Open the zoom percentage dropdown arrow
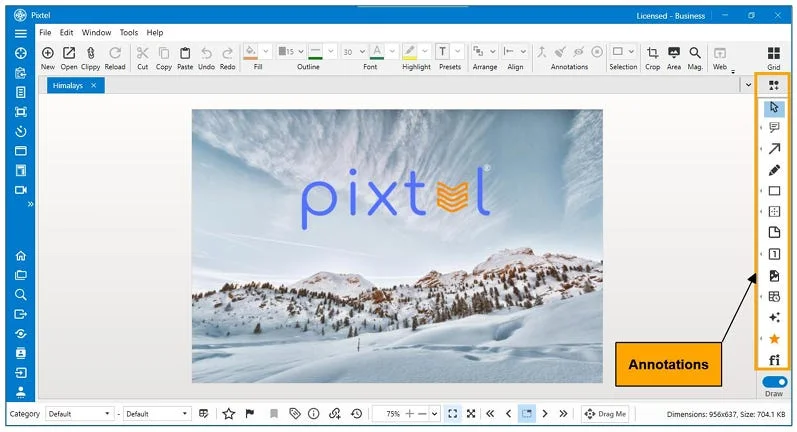This screenshot has width=797, height=432. pyautogui.click(x=435, y=414)
